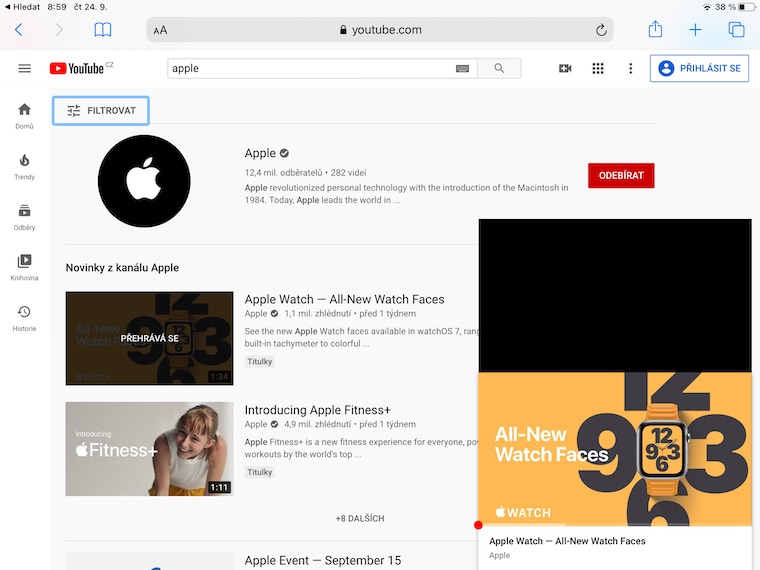Click the Titulky badge under Fitness+ video
Image resolution: width=760 pixels, height=570 pixels.
[x=260, y=472]
